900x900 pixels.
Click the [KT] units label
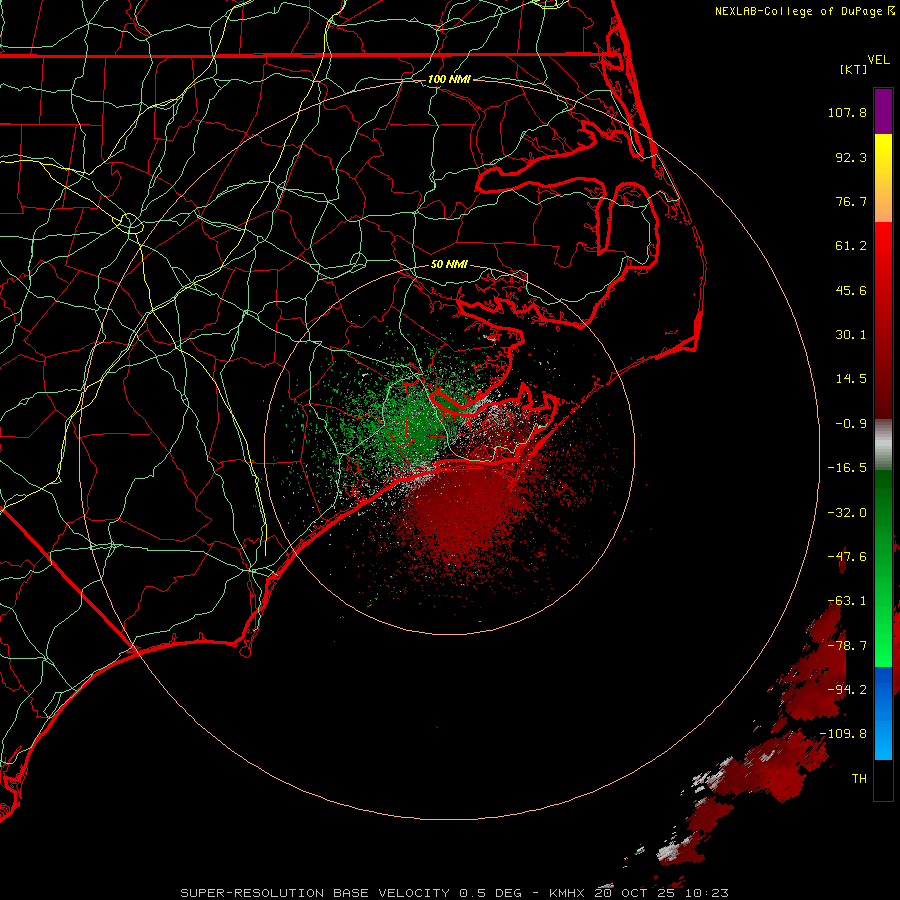click(x=854, y=69)
